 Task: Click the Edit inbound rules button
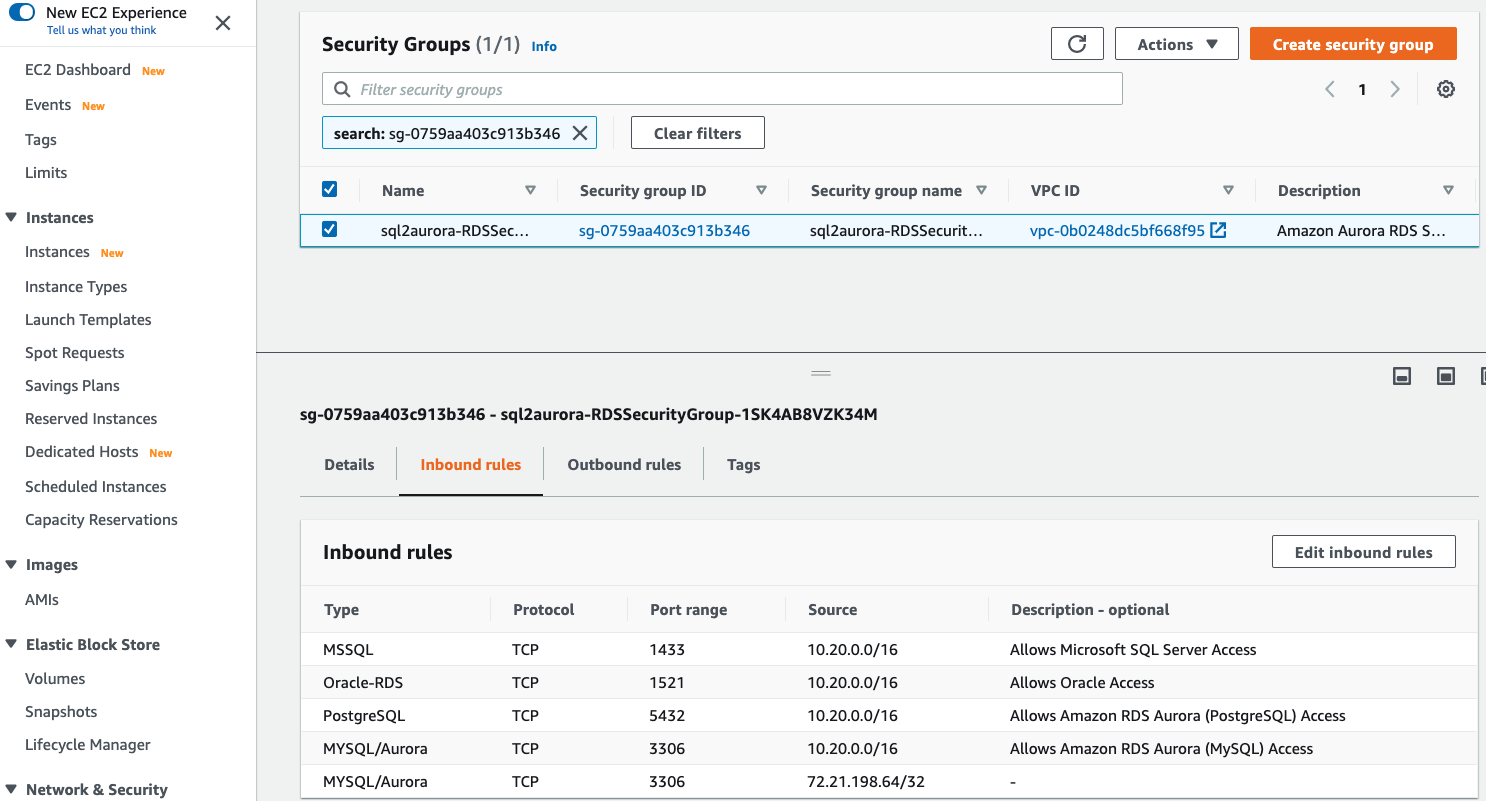coord(1363,552)
